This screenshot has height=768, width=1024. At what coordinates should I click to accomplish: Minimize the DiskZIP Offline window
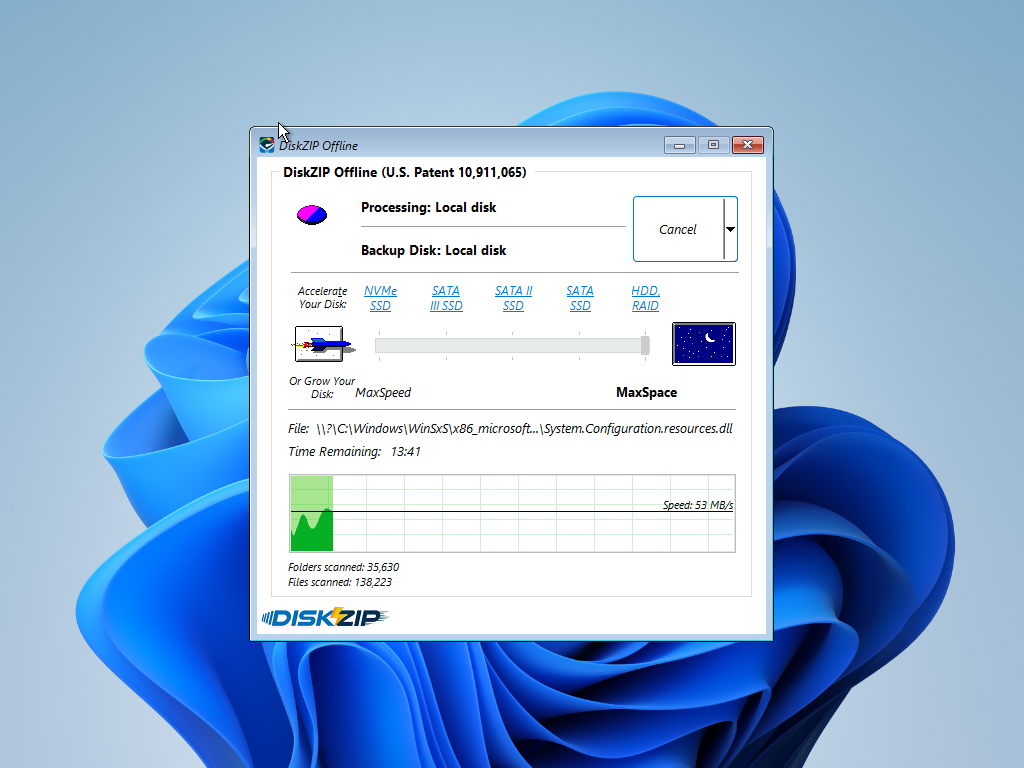pyautogui.click(x=679, y=145)
